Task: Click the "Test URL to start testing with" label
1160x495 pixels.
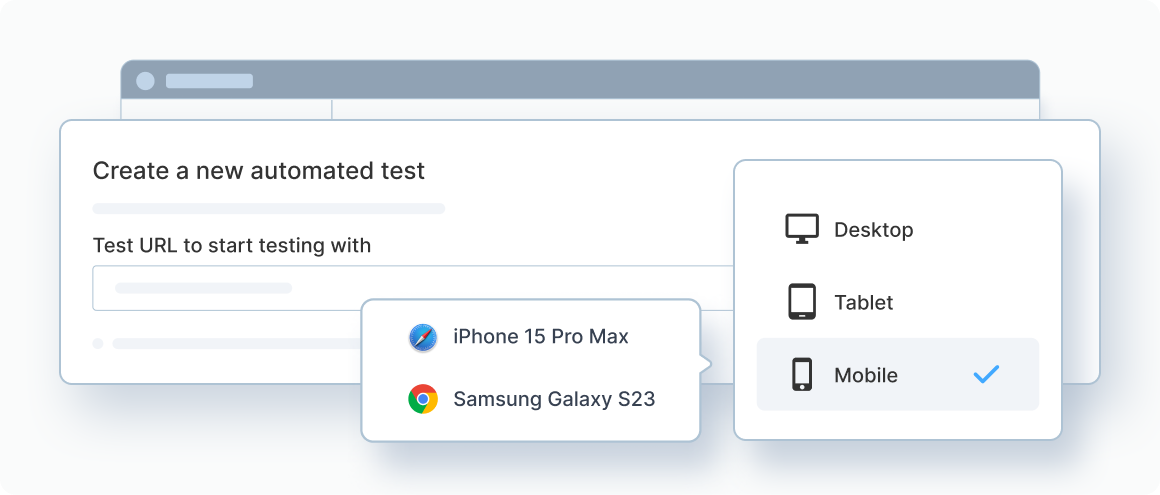Action: [x=232, y=245]
